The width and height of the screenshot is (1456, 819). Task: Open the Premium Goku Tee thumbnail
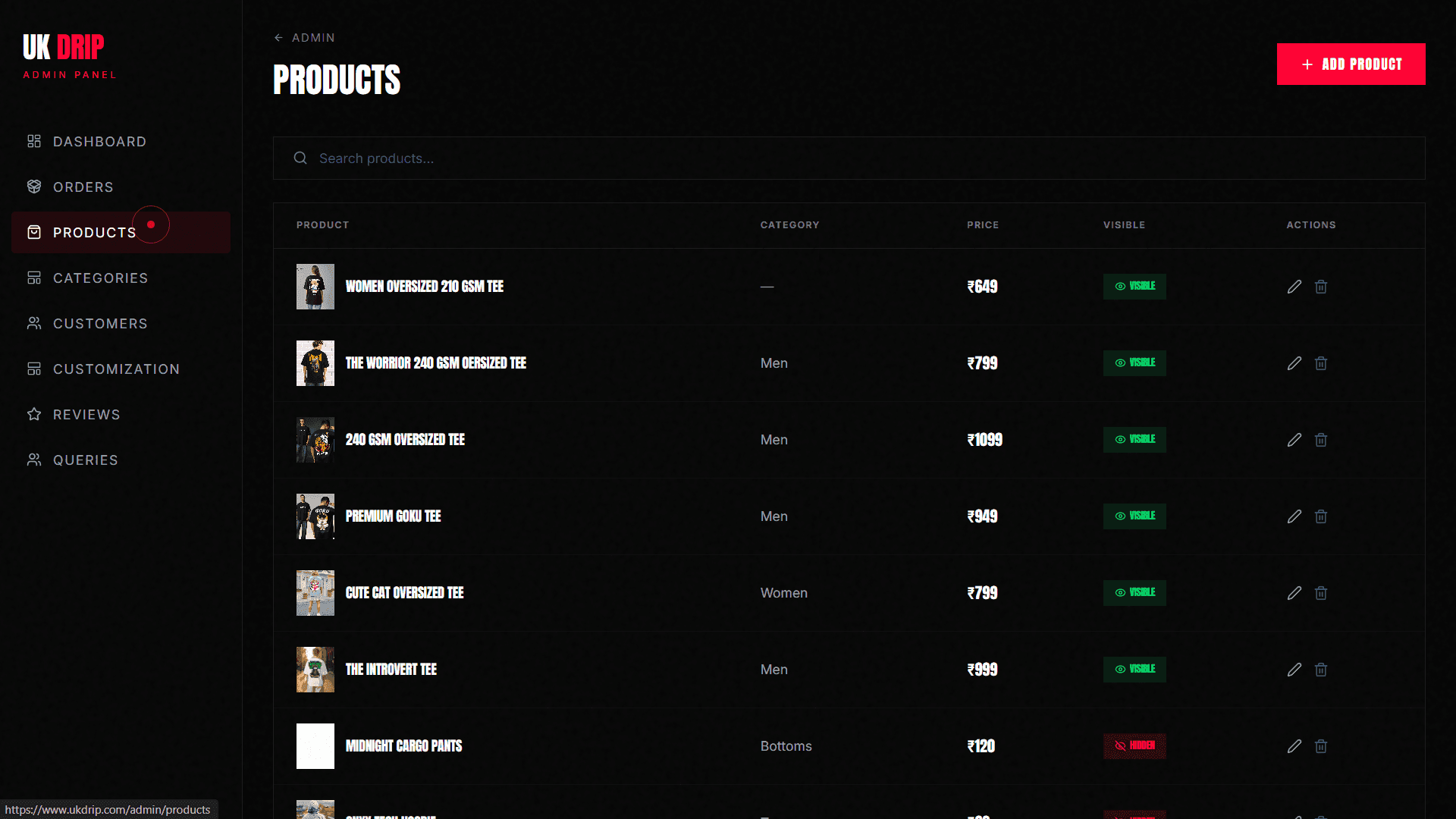(315, 516)
